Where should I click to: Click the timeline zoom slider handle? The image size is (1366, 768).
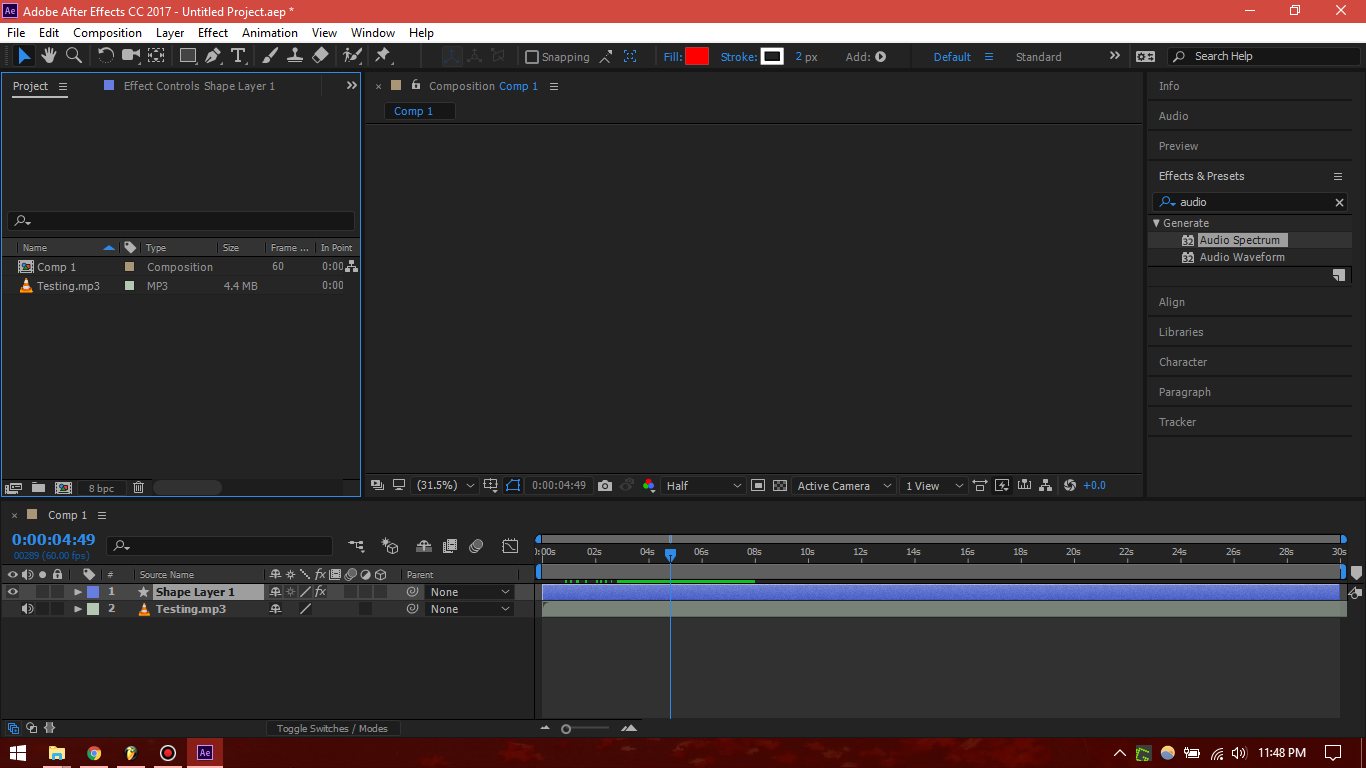(566, 729)
